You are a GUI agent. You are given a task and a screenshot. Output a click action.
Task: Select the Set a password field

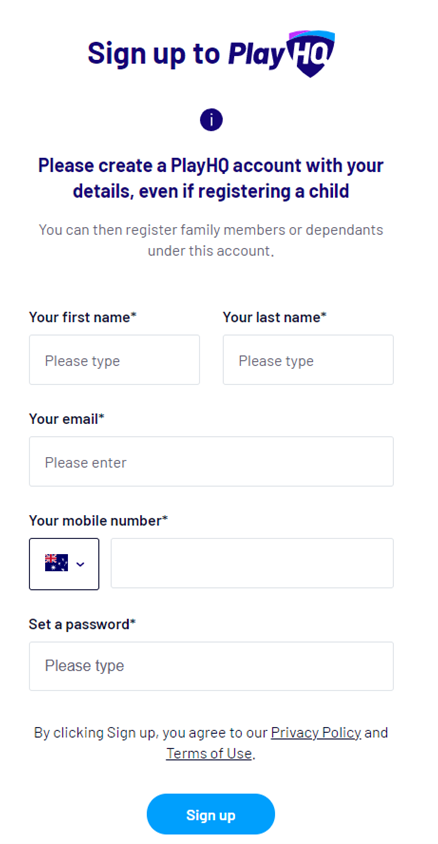coord(211,666)
